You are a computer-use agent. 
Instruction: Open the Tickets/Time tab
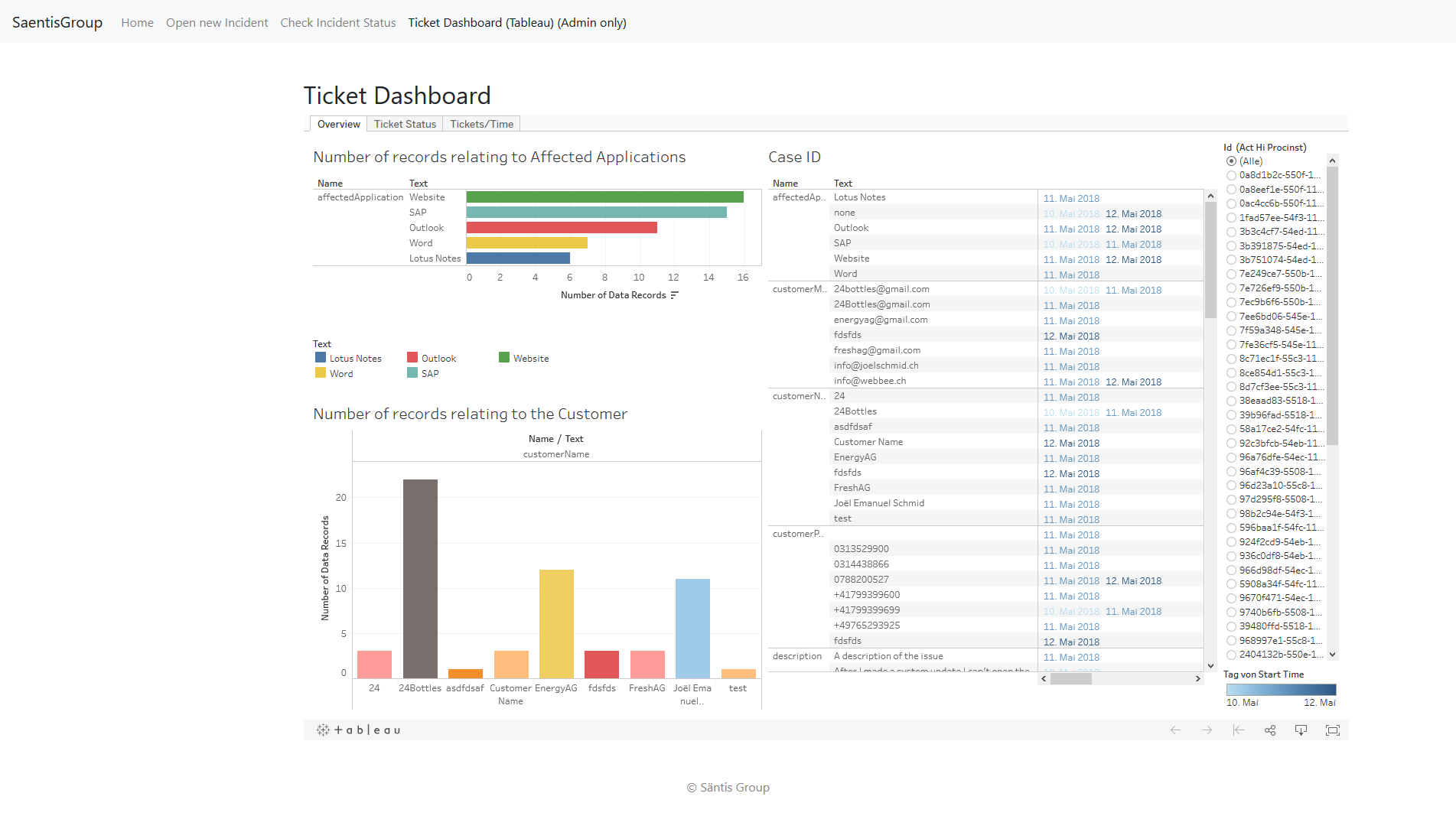coord(481,124)
